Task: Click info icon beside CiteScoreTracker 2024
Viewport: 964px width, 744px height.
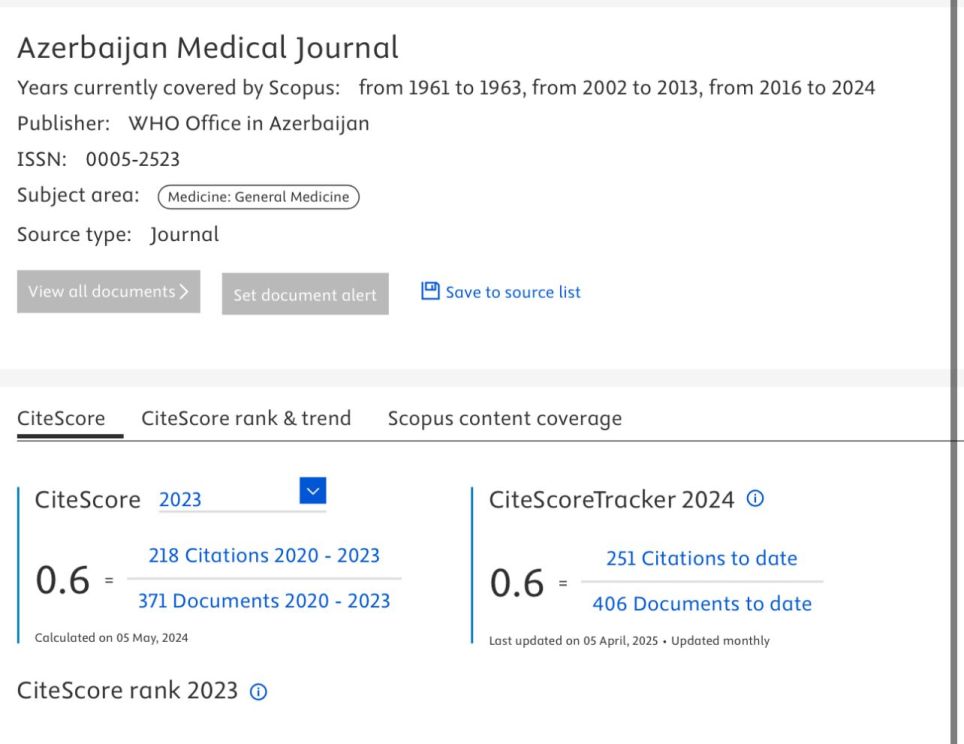Action: (755, 499)
